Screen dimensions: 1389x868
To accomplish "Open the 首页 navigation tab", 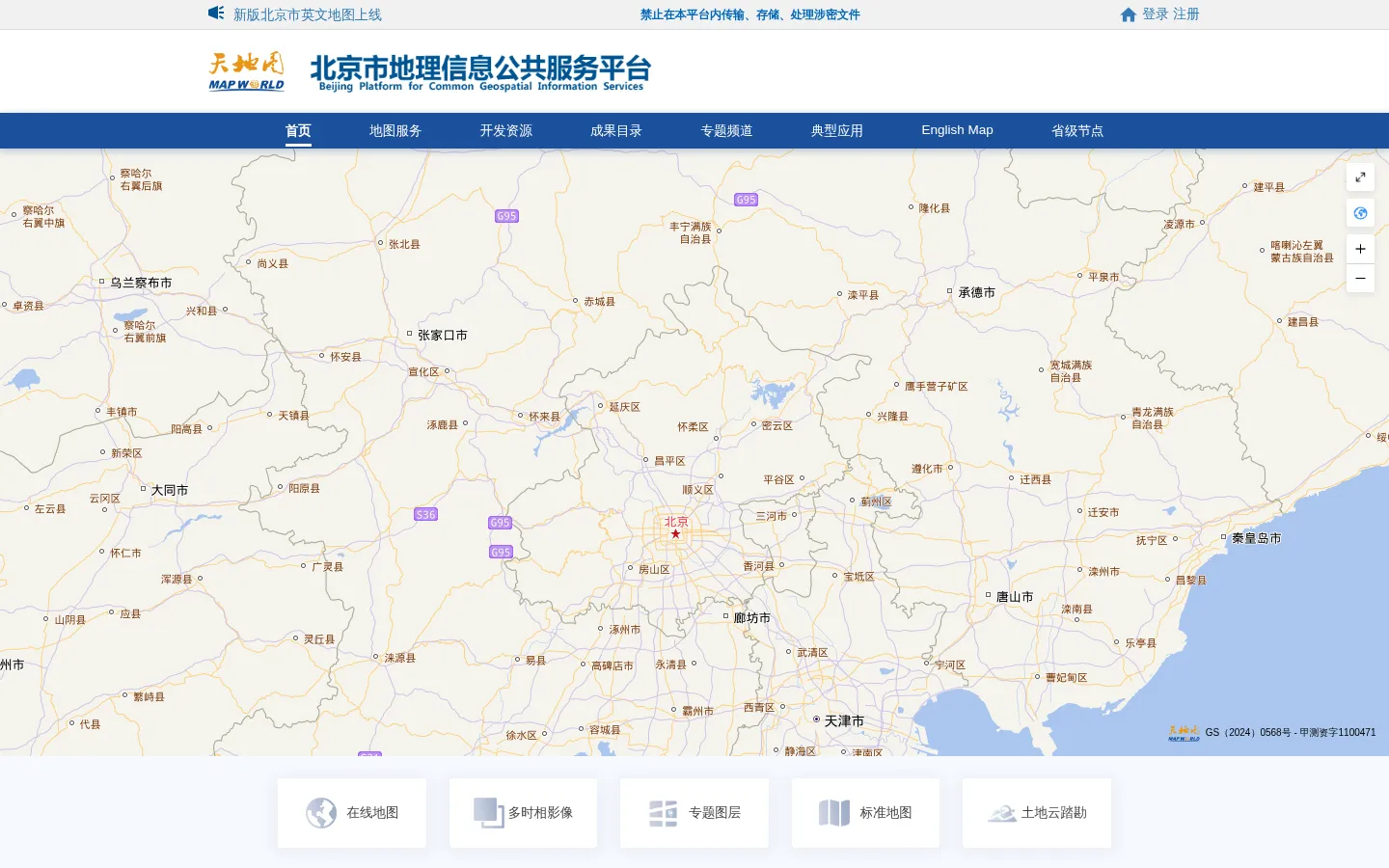I will tap(298, 130).
